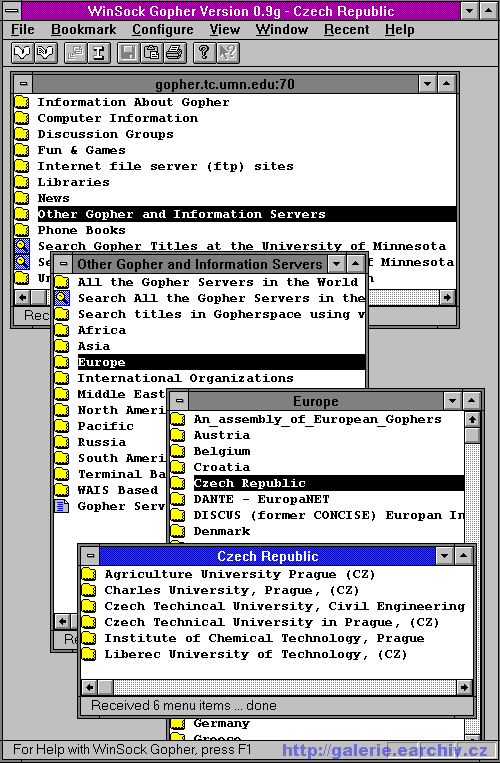The image size is (500, 763).
Task: Select All the Gopher Servers in the World
Action: [218, 282]
